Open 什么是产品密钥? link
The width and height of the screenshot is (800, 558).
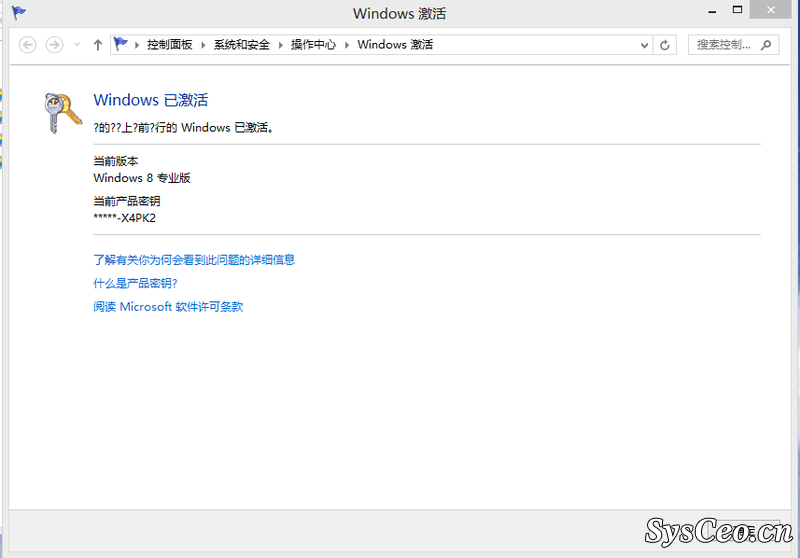(x=135, y=283)
